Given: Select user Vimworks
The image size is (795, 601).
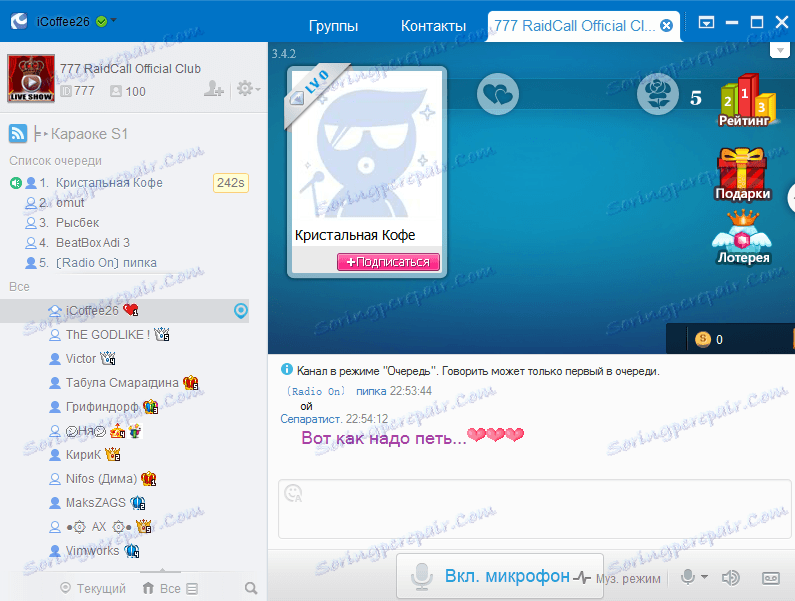Looking at the screenshot, I should point(92,551).
